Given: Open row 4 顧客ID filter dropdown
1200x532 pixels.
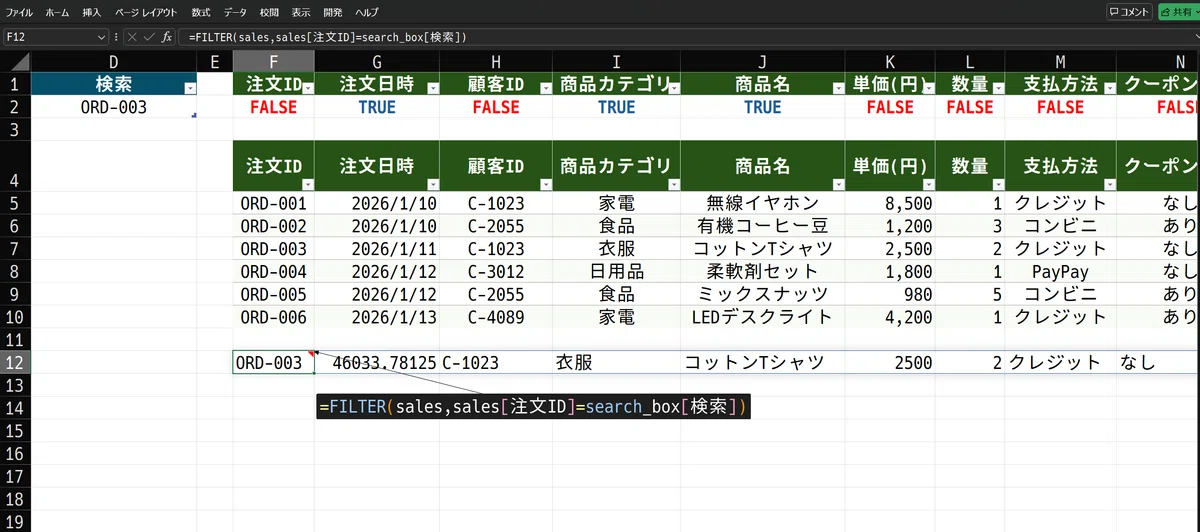Looking at the screenshot, I should [544, 184].
